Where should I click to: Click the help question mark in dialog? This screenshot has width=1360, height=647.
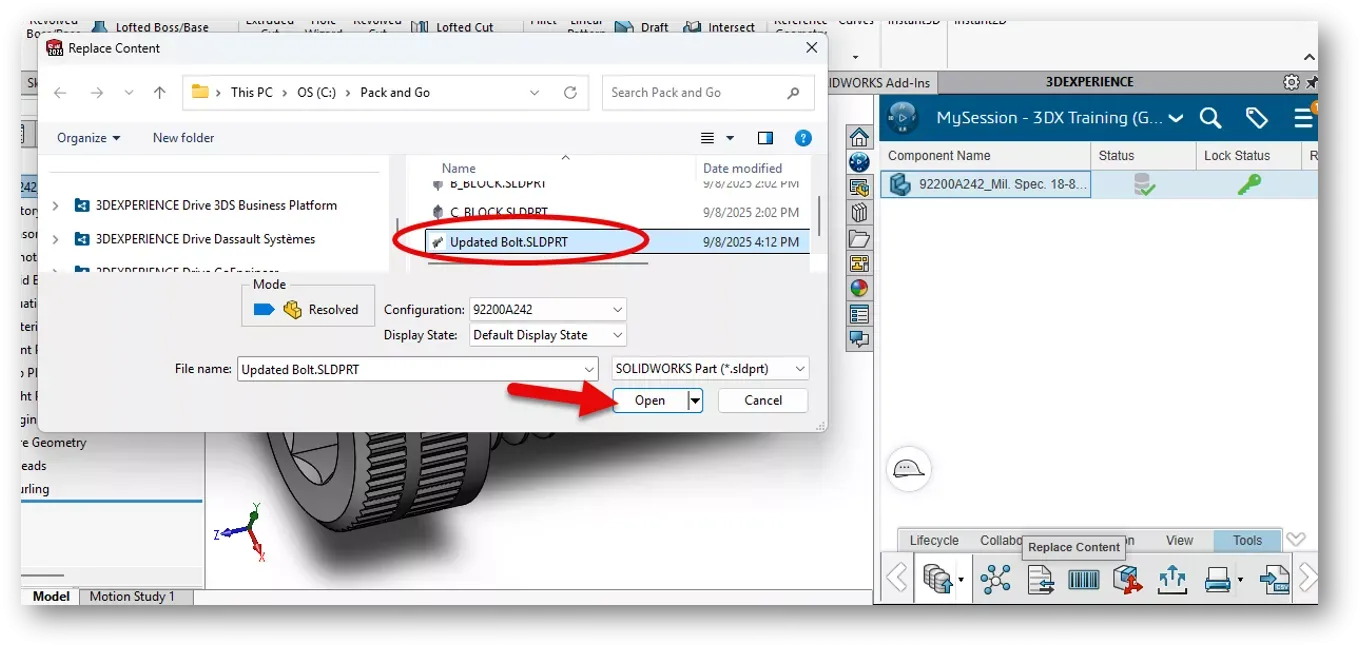pos(803,138)
